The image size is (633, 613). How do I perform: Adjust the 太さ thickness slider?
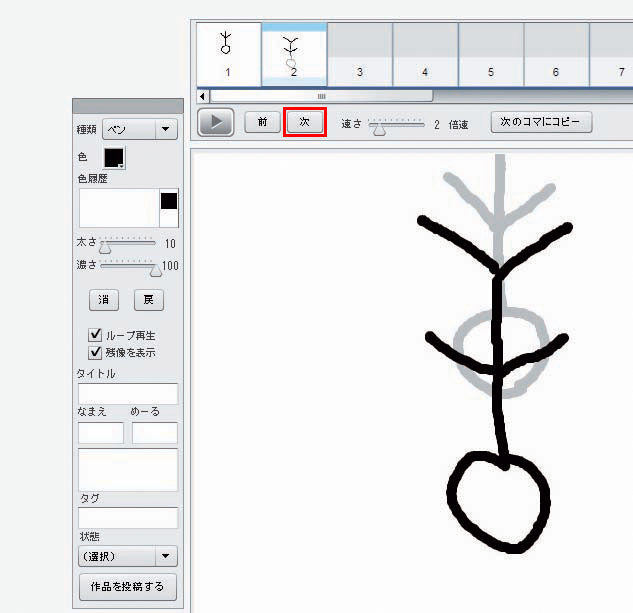pos(105,247)
